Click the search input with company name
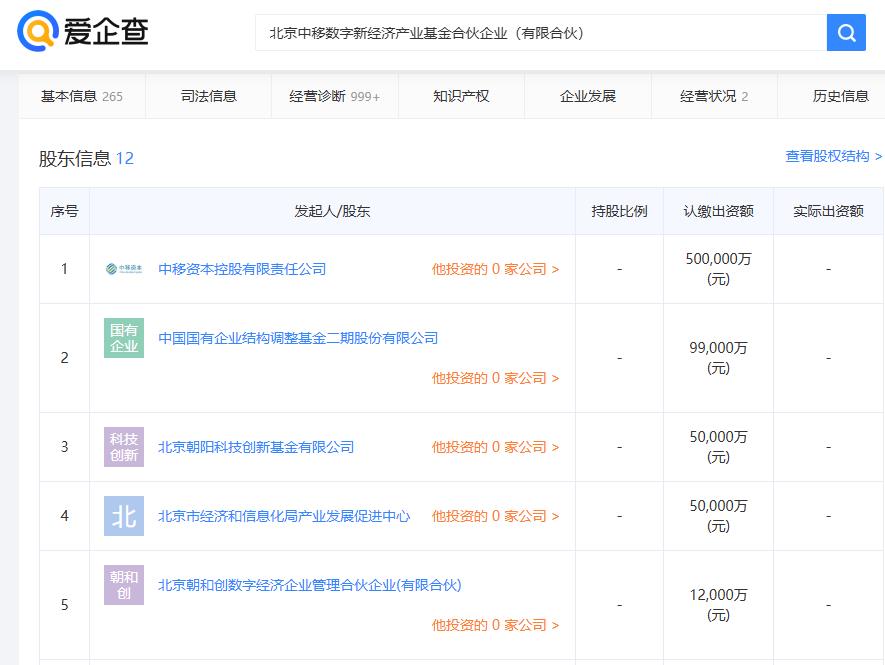 [541, 33]
